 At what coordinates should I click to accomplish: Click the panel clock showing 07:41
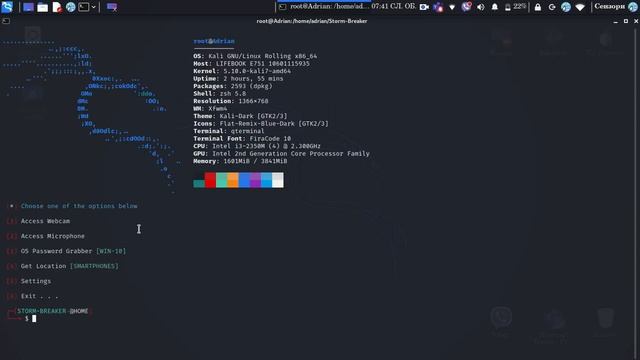tap(393, 7)
